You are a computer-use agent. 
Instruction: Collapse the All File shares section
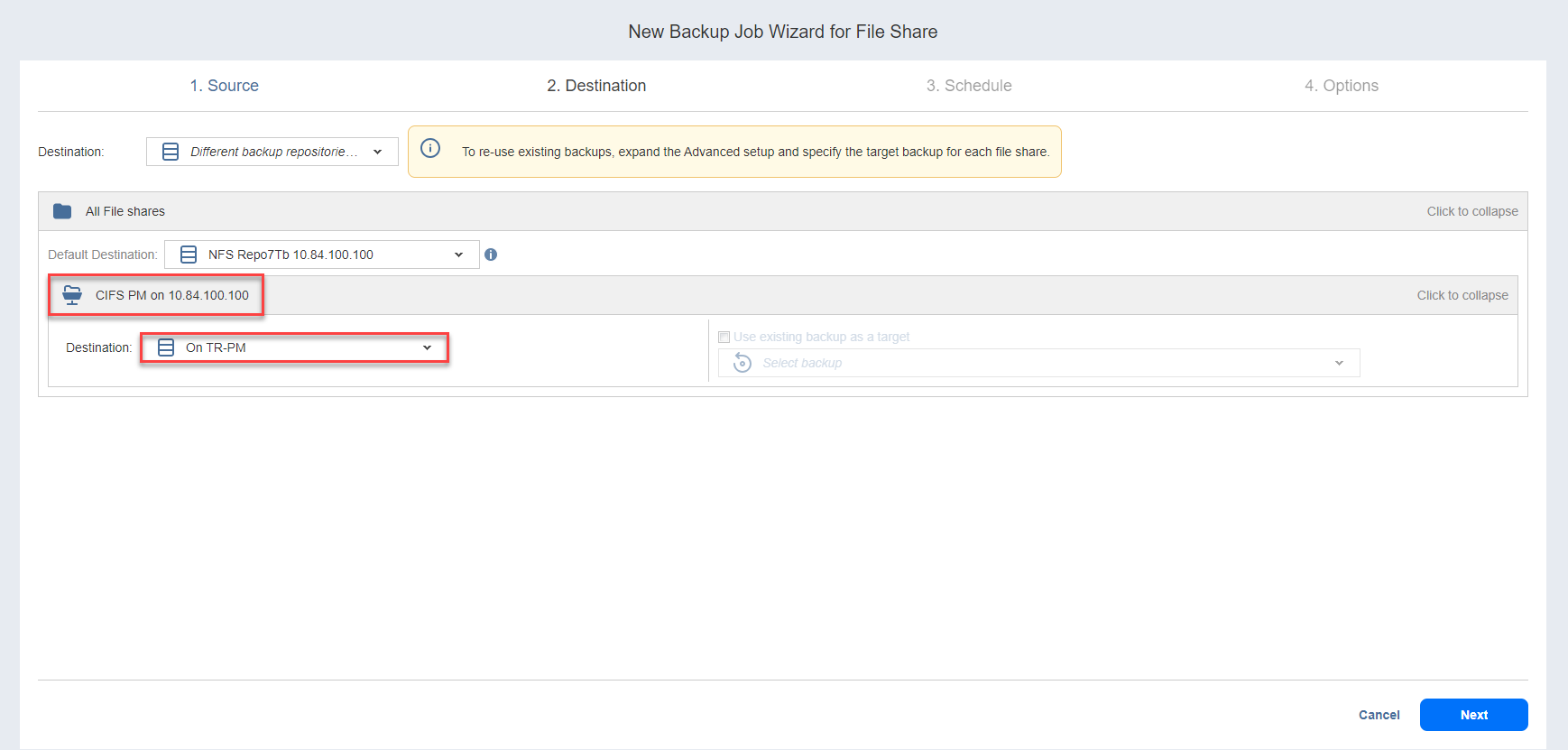(1471, 211)
